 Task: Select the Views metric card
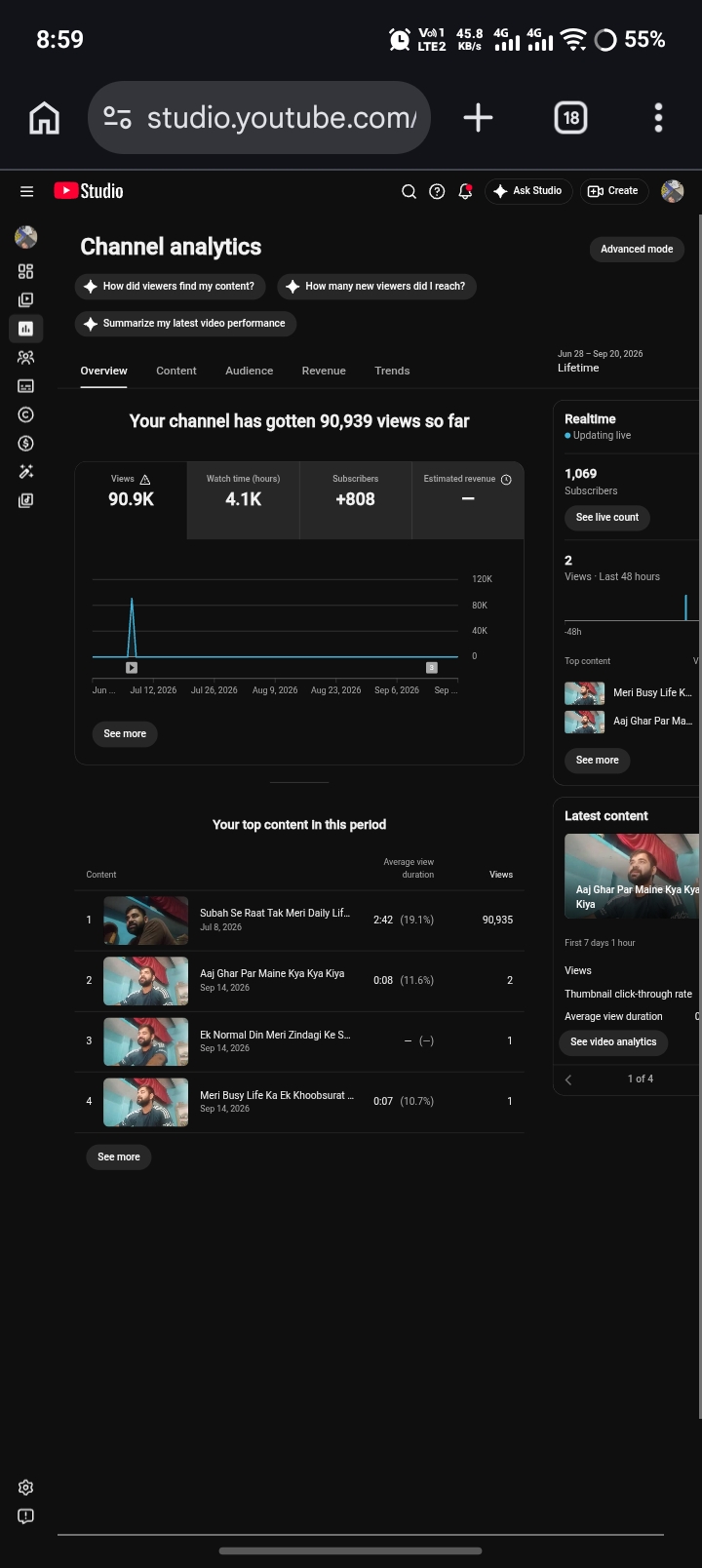(x=131, y=500)
